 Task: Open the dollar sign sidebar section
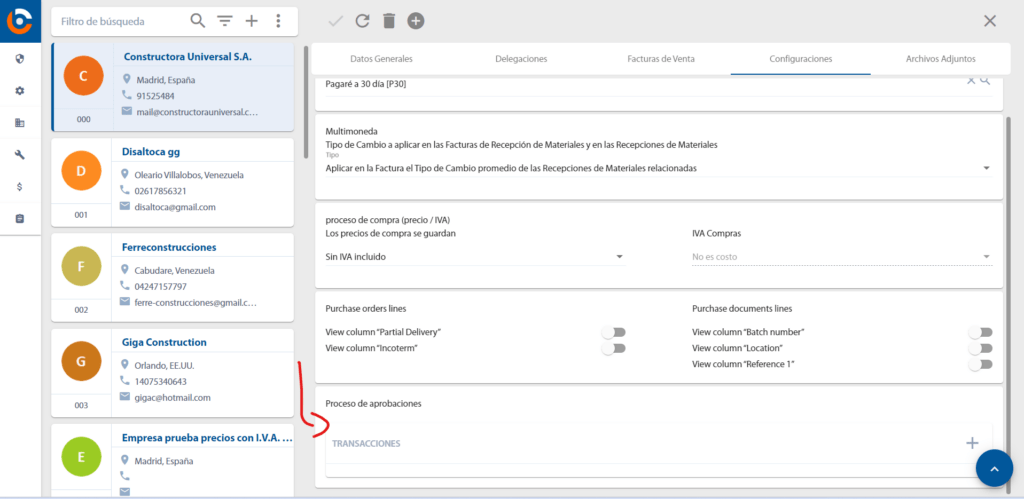[x=20, y=186]
